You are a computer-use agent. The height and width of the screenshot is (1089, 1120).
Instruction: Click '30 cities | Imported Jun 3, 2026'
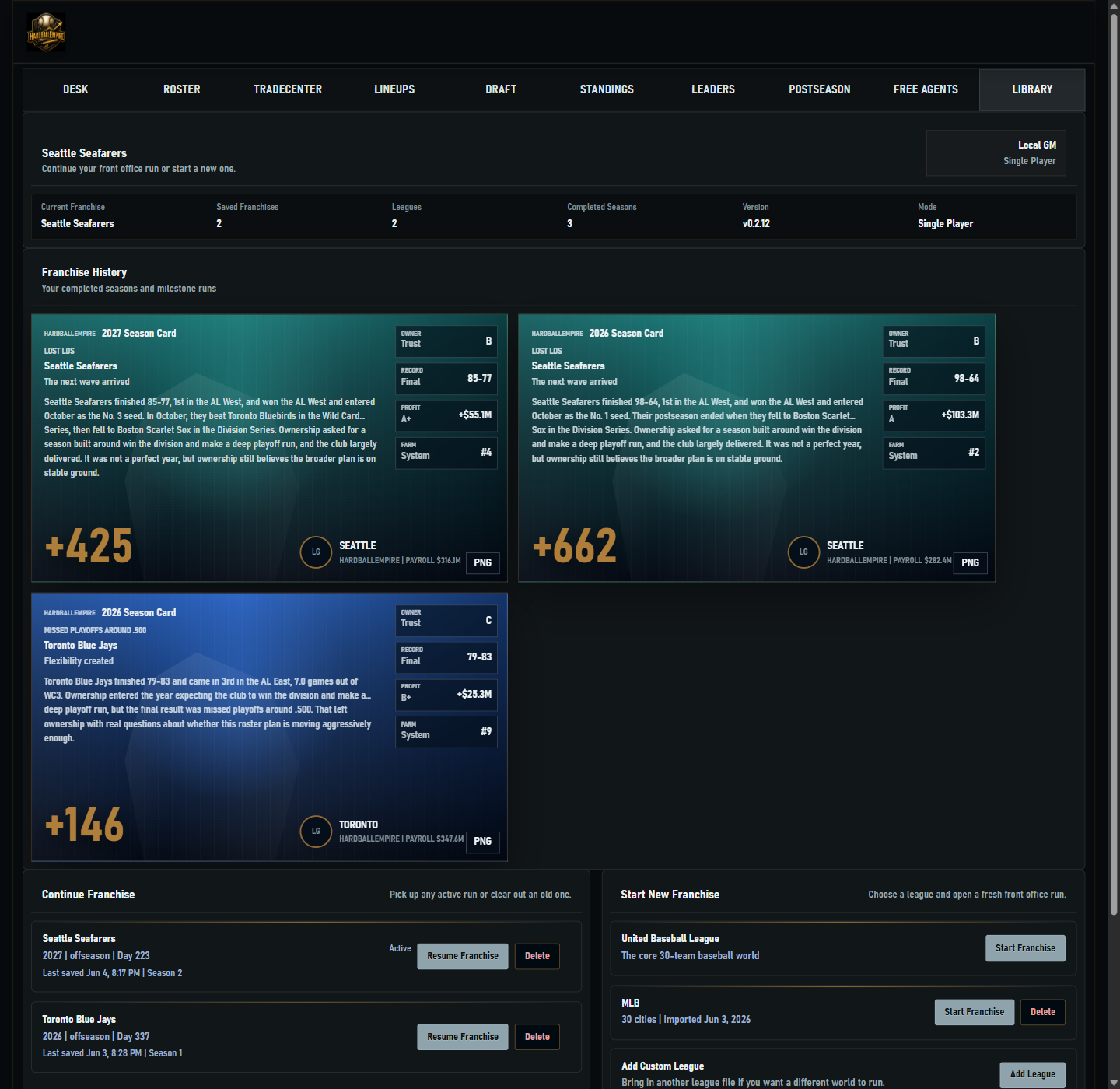[x=686, y=1020]
